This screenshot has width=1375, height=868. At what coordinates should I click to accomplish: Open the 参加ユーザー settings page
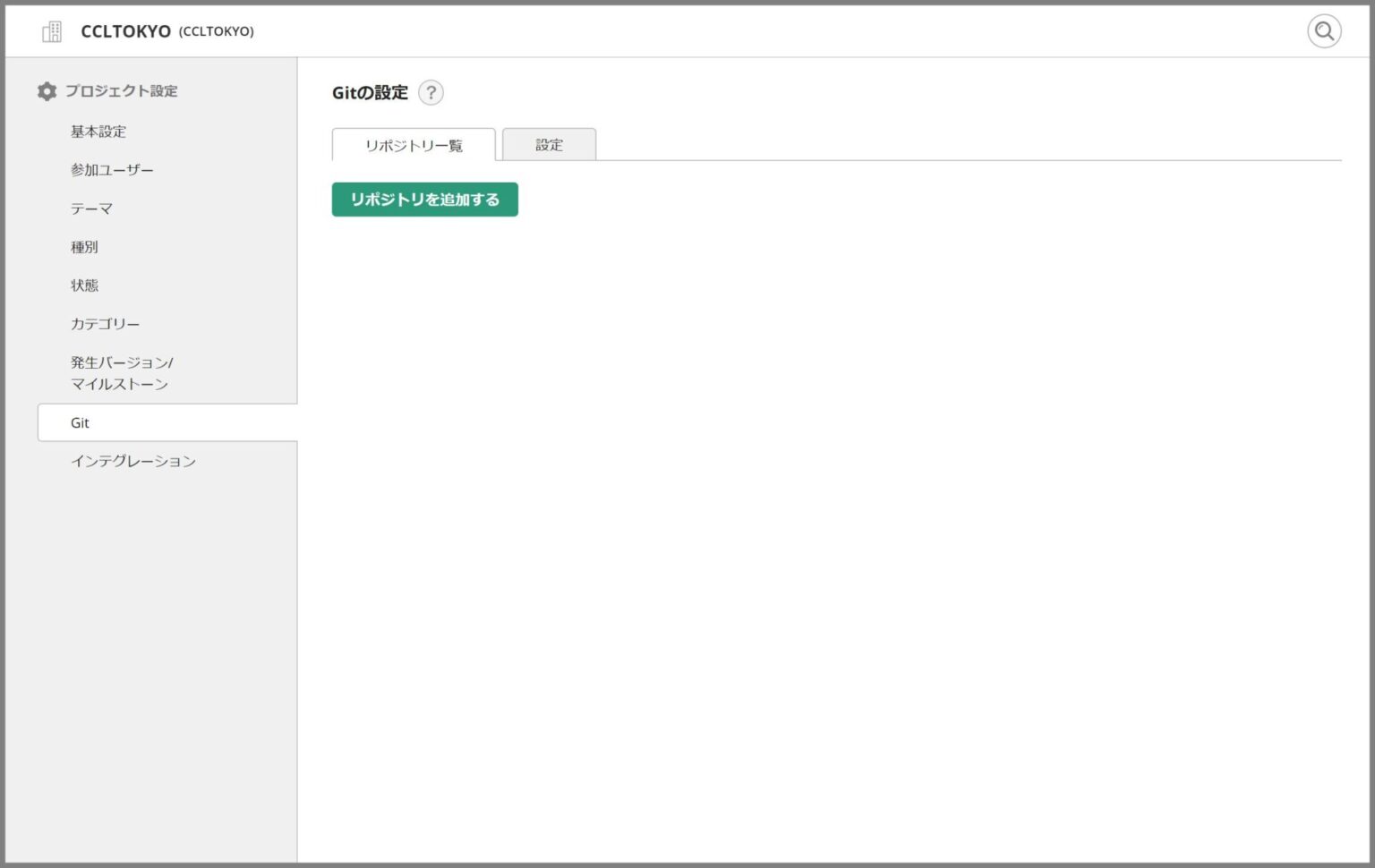(111, 169)
